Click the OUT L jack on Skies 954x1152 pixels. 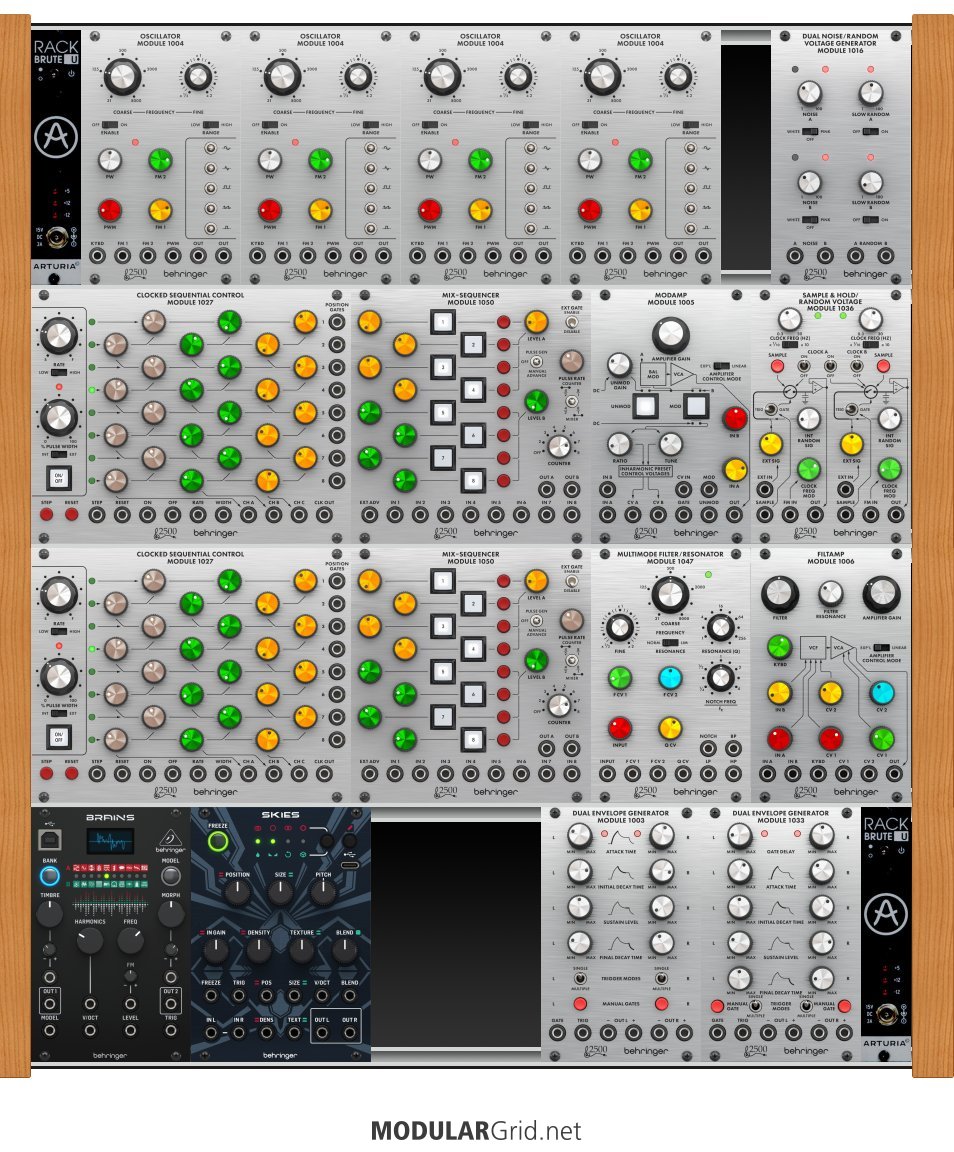[322, 1032]
